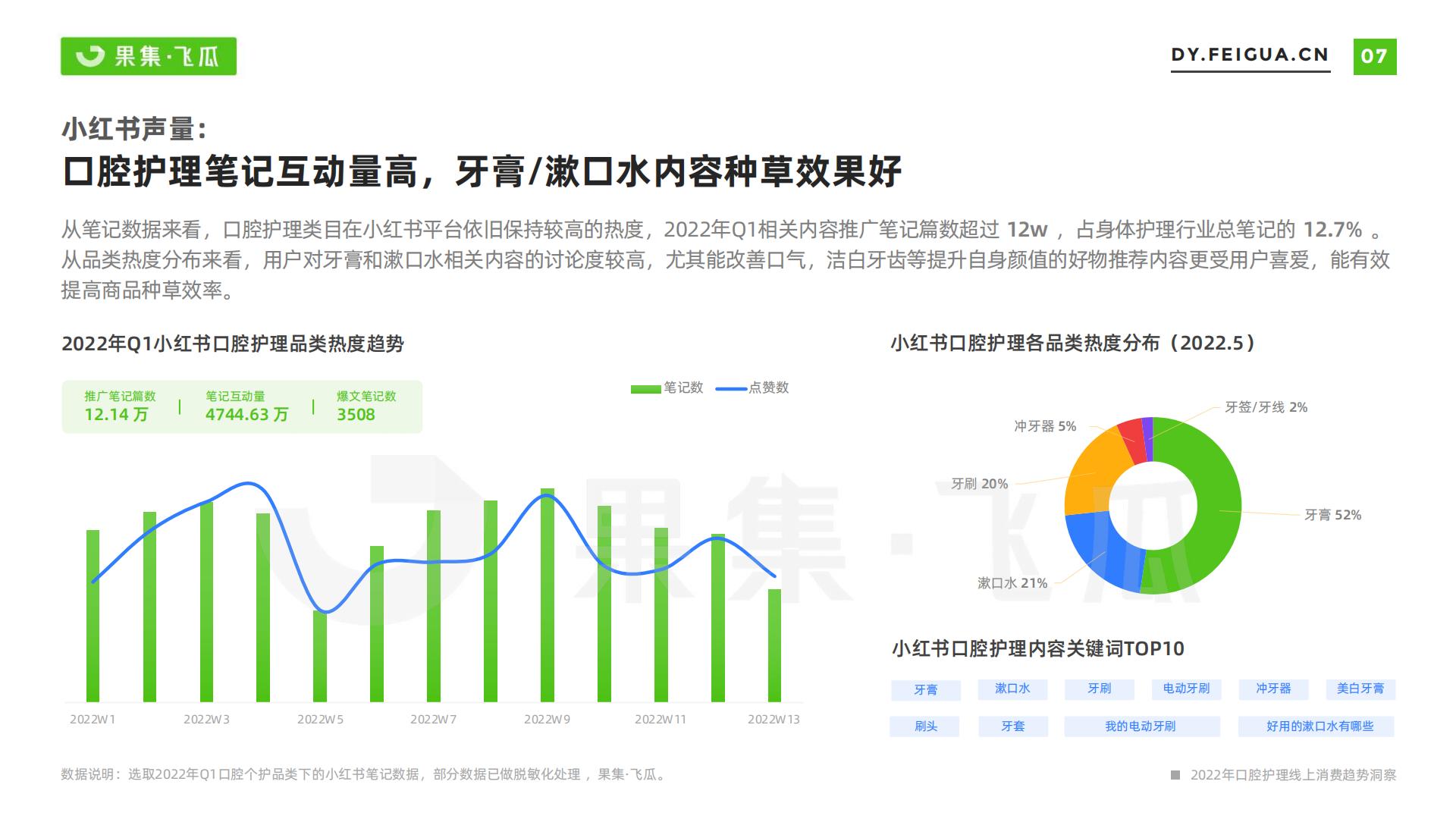Image resolution: width=1456 pixels, height=819 pixels.
Task: Click the 数据说明 footnote text
Action: tap(365, 774)
